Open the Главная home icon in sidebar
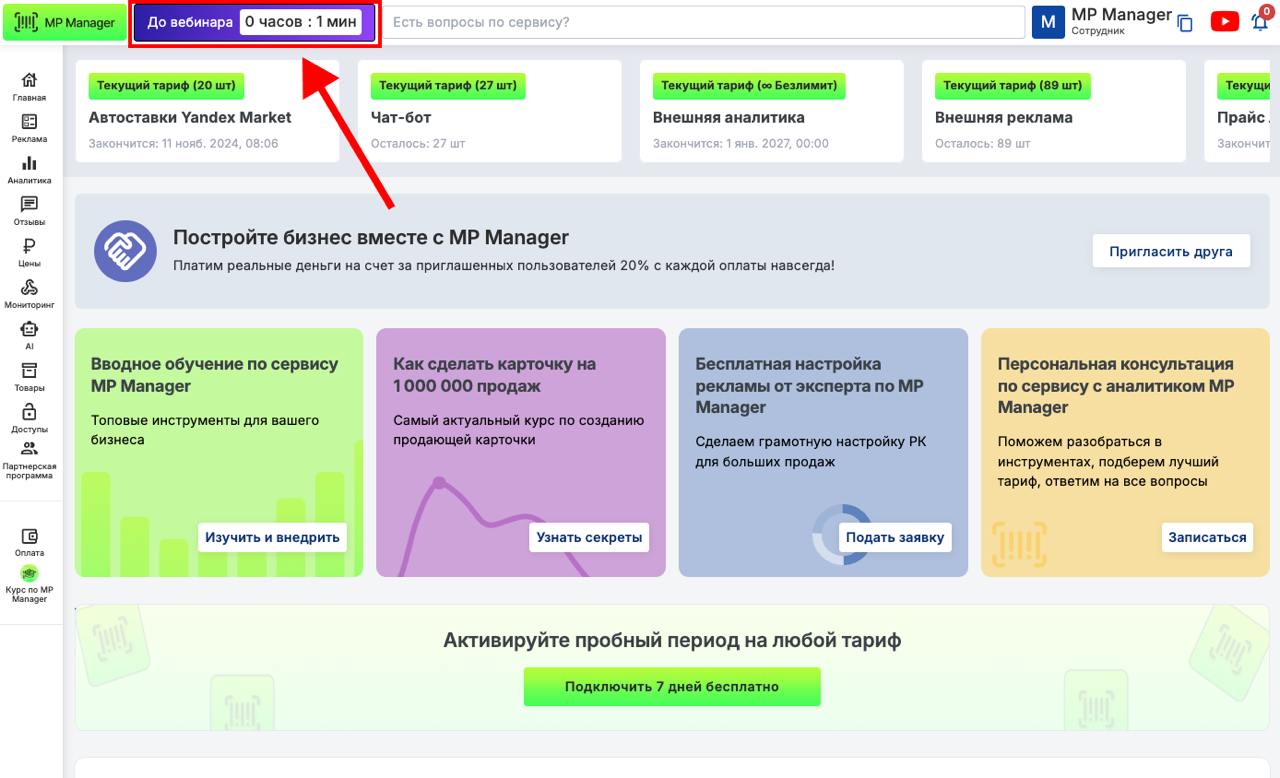The width and height of the screenshot is (1280, 778). 29,81
